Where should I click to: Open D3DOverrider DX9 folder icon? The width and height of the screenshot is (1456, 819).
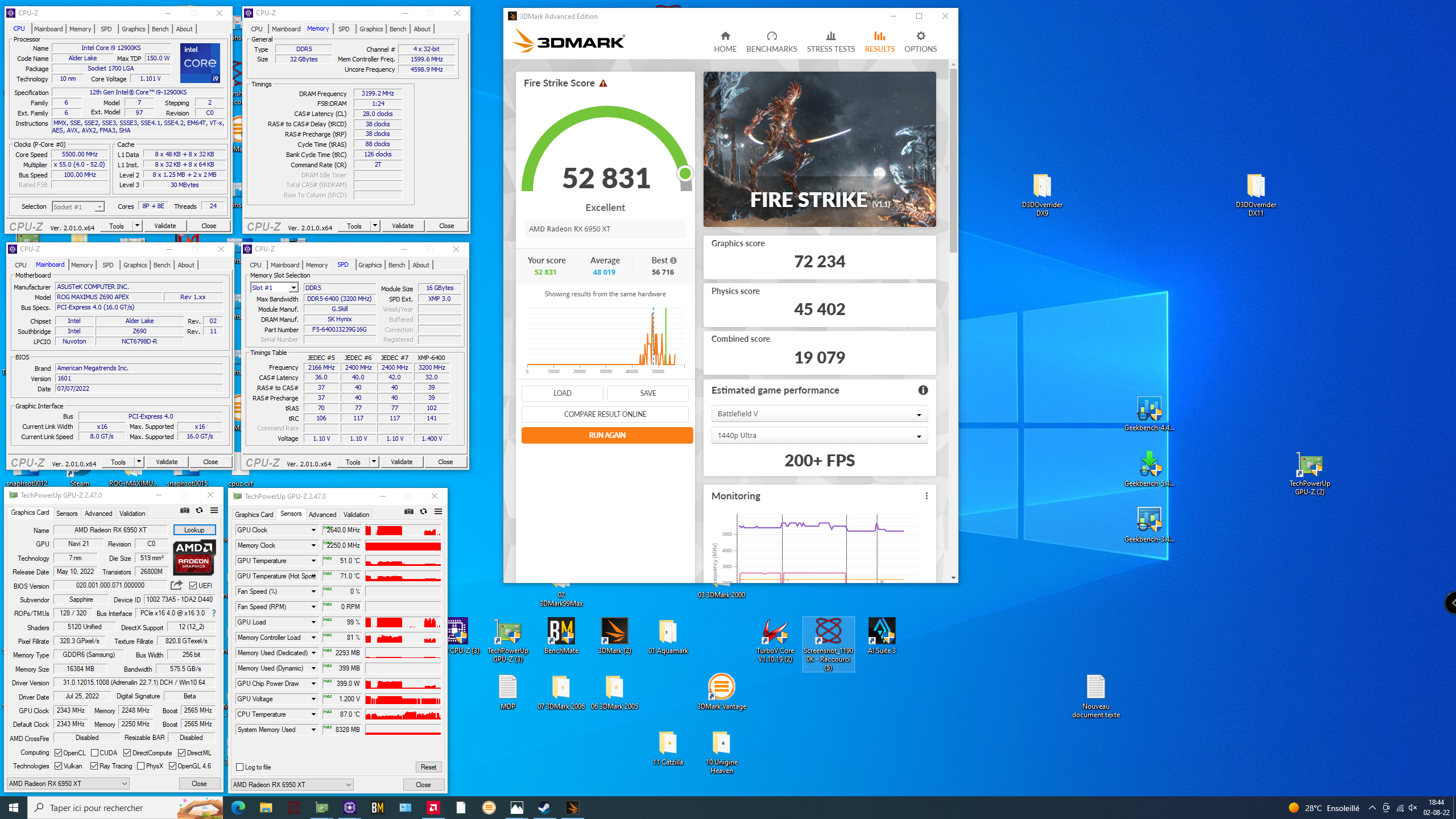[x=1041, y=195]
